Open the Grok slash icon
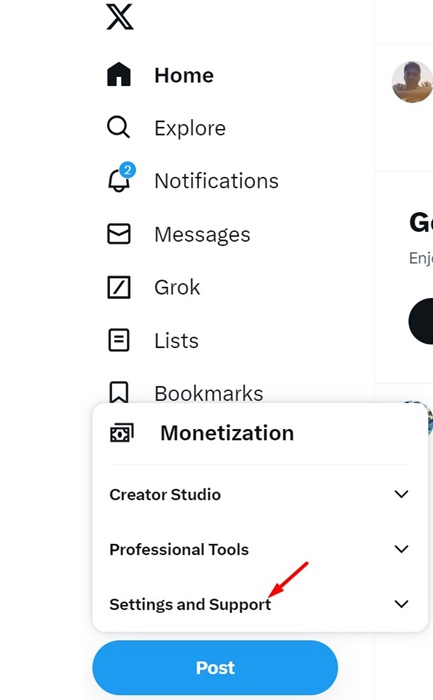This screenshot has width=433, height=700. click(119, 287)
